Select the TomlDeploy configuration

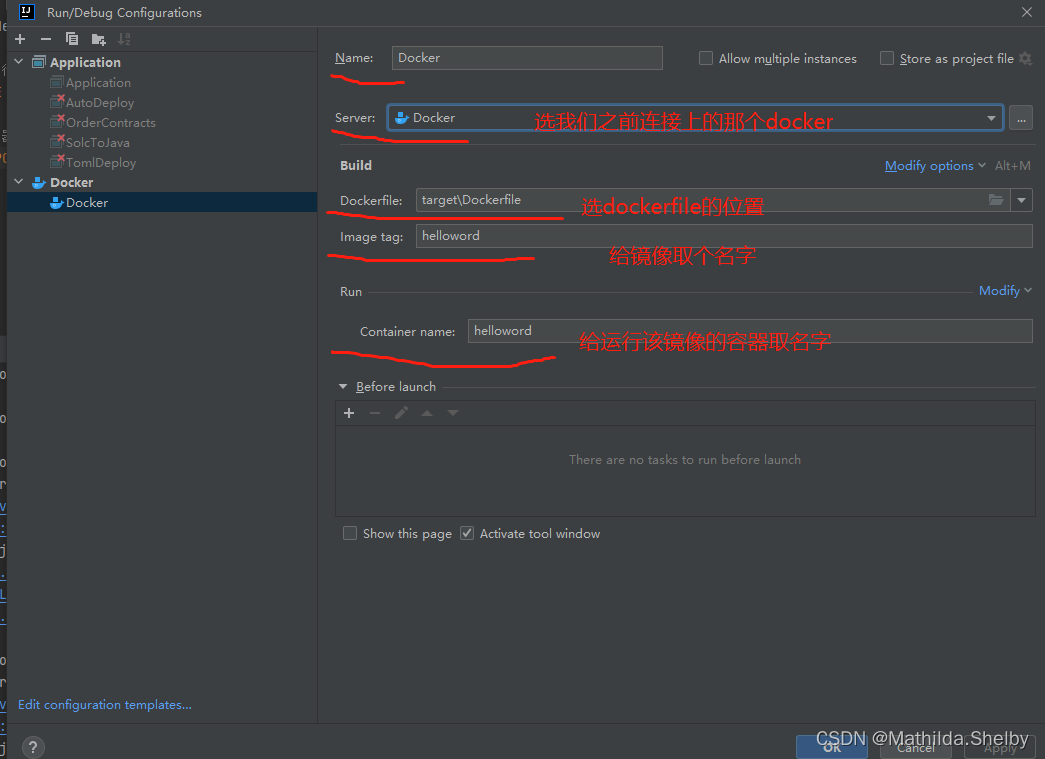[x=100, y=163]
